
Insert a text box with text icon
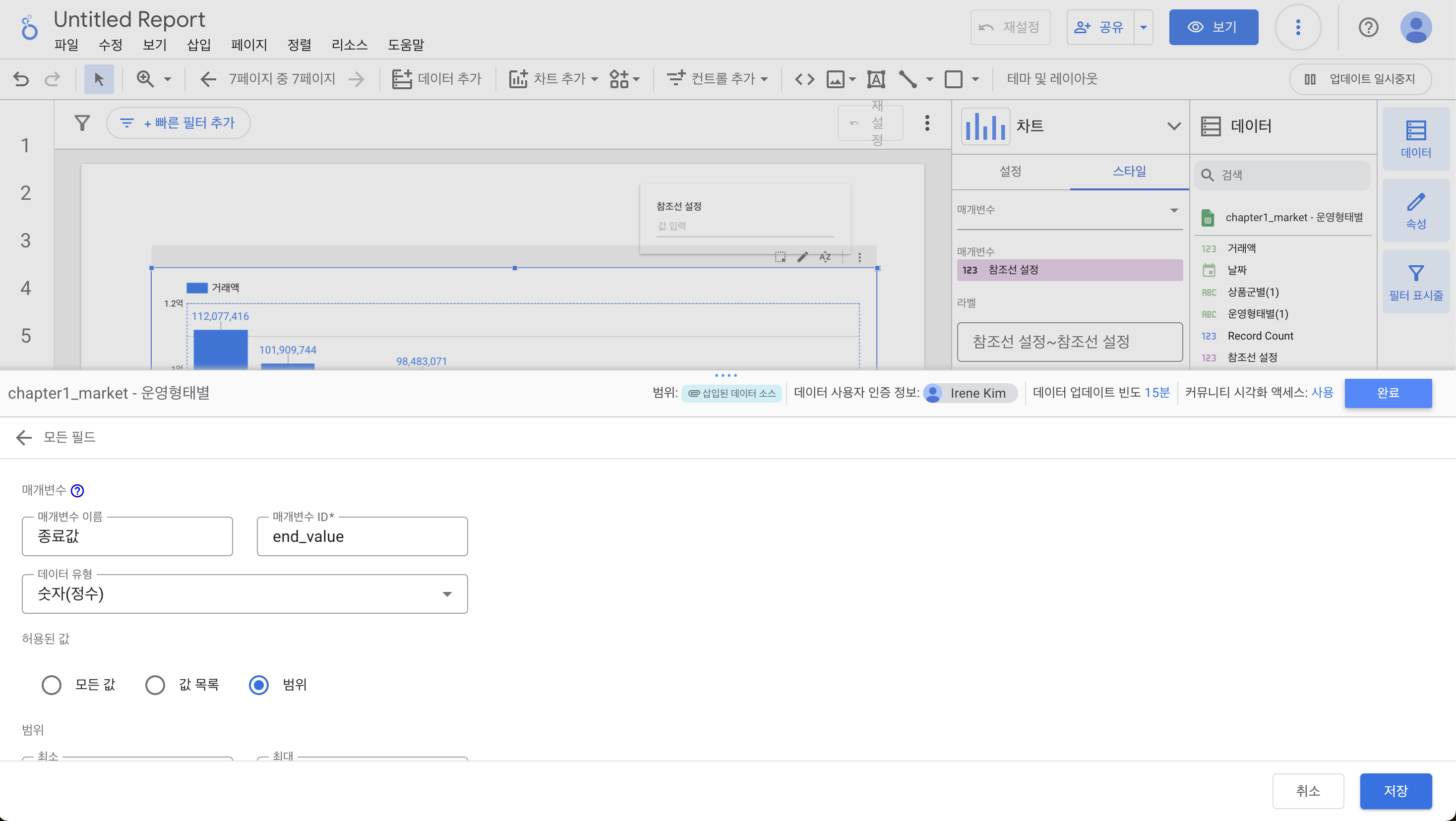pos(875,78)
